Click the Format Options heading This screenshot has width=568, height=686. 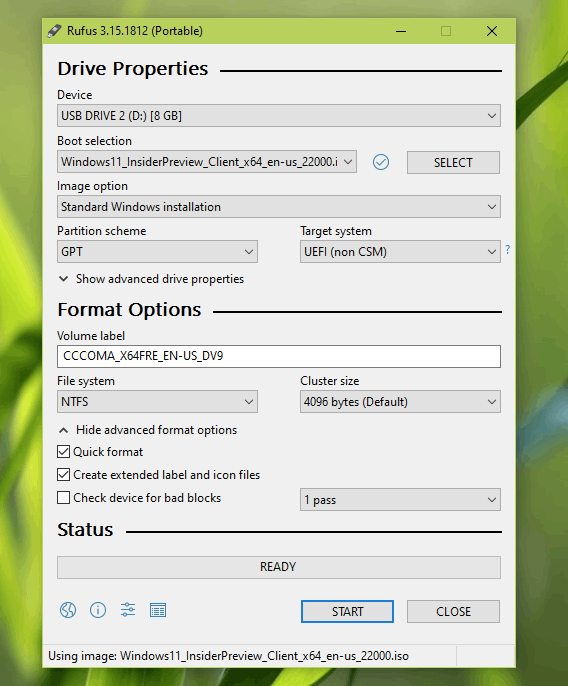129,310
